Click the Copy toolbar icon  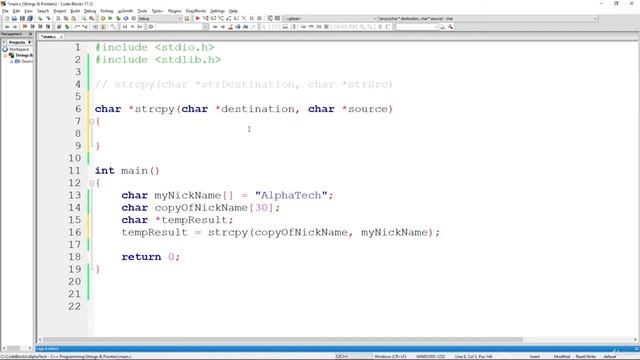[66, 18]
